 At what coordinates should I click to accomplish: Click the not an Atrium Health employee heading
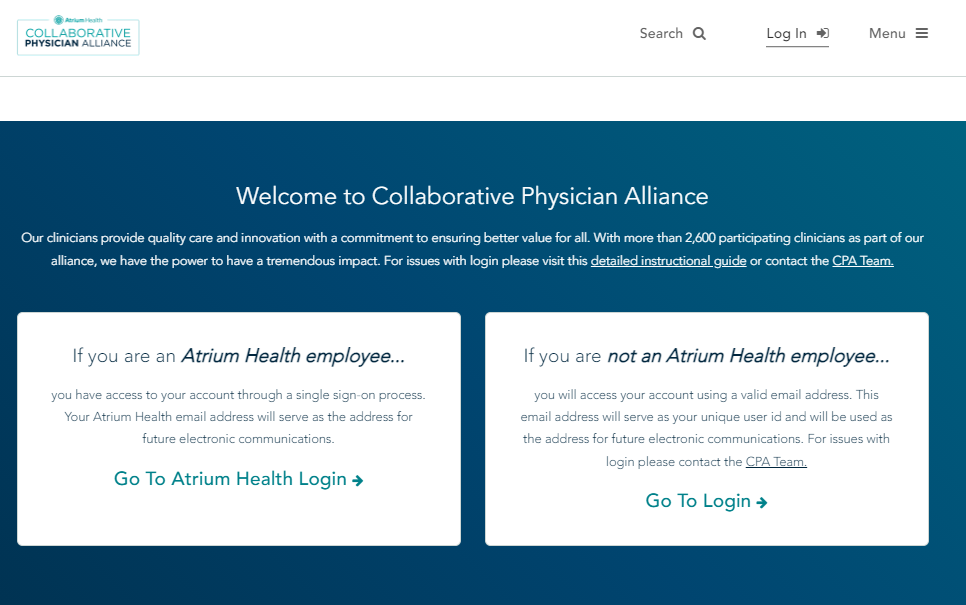pyautogui.click(x=706, y=355)
